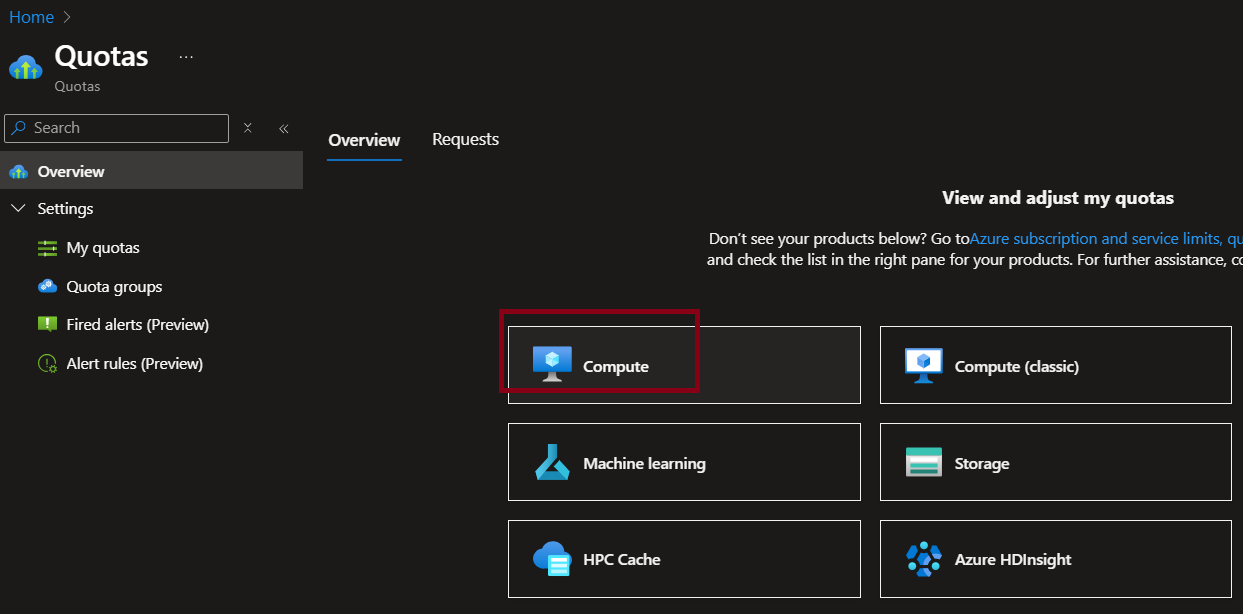Click the Azure HDInsight icon
The image size is (1243, 614).
pyautogui.click(x=924, y=559)
